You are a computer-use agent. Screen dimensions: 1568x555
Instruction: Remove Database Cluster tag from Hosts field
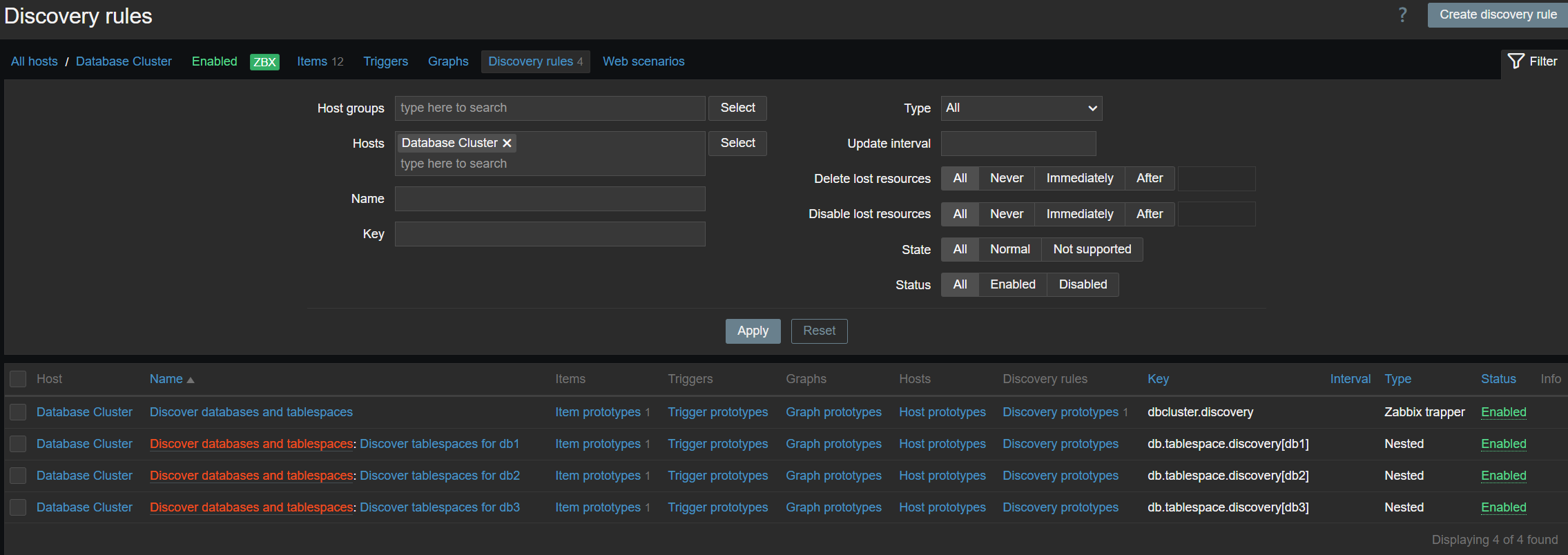507,143
